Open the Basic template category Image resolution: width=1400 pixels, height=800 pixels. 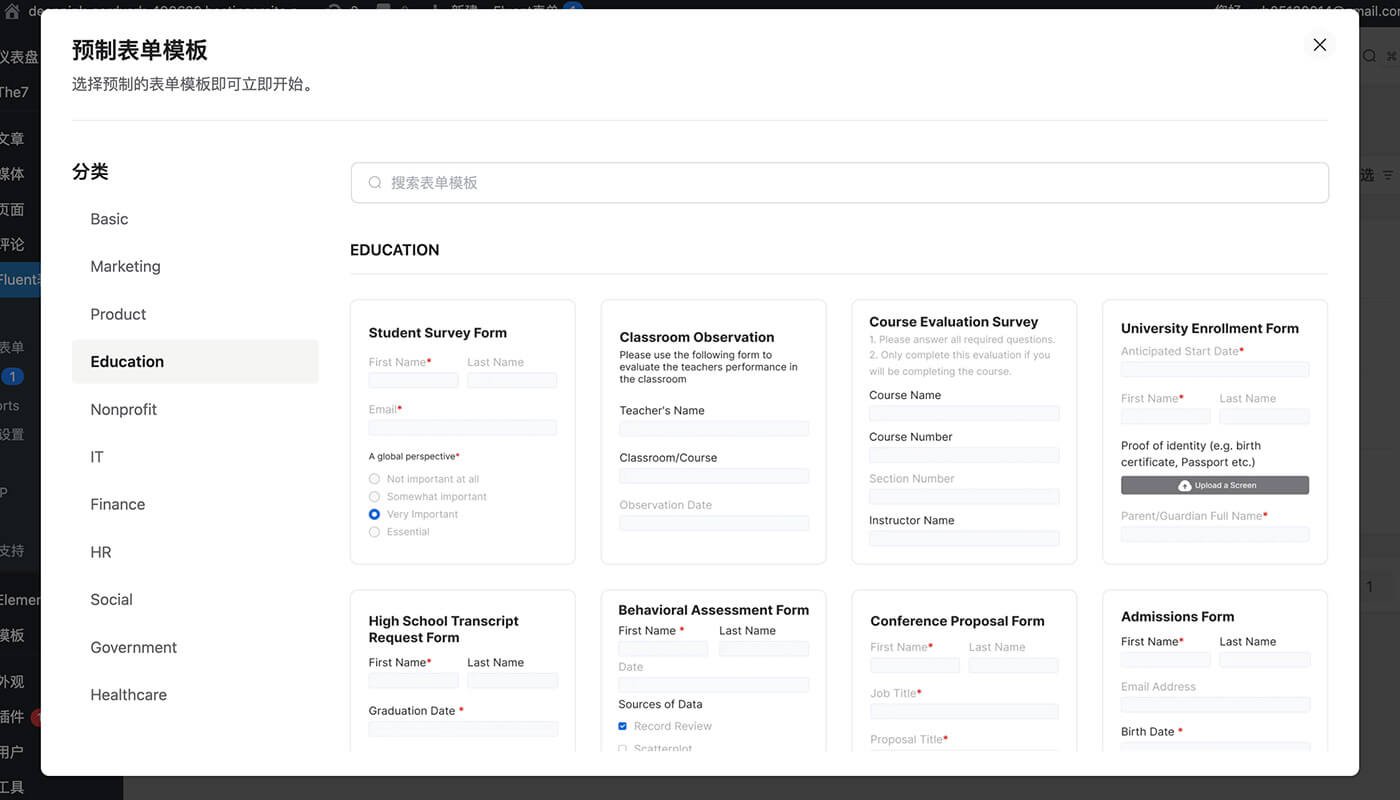[109, 219]
